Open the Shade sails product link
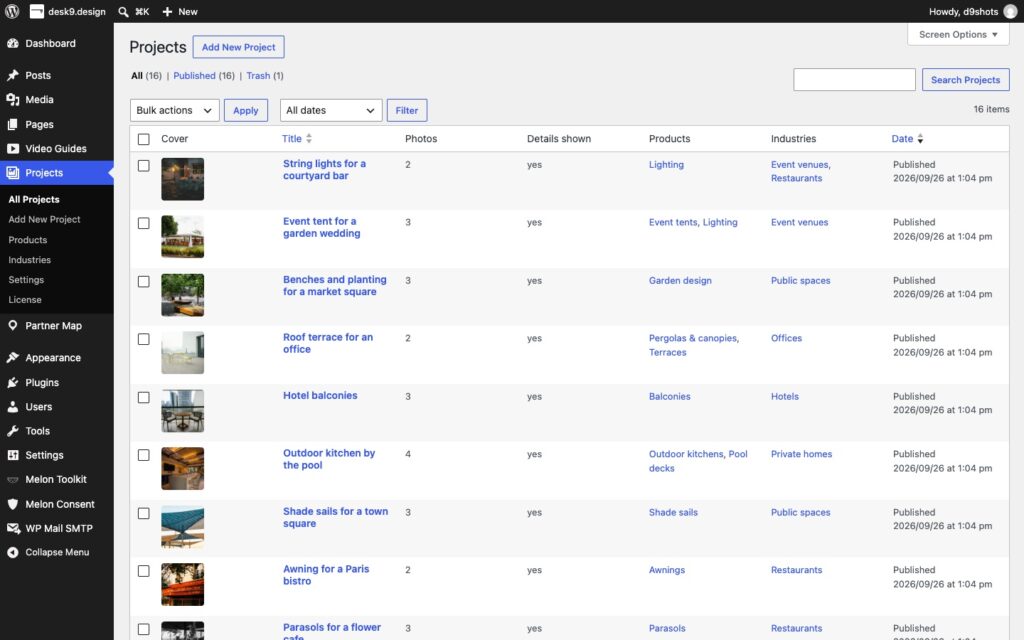 673,513
